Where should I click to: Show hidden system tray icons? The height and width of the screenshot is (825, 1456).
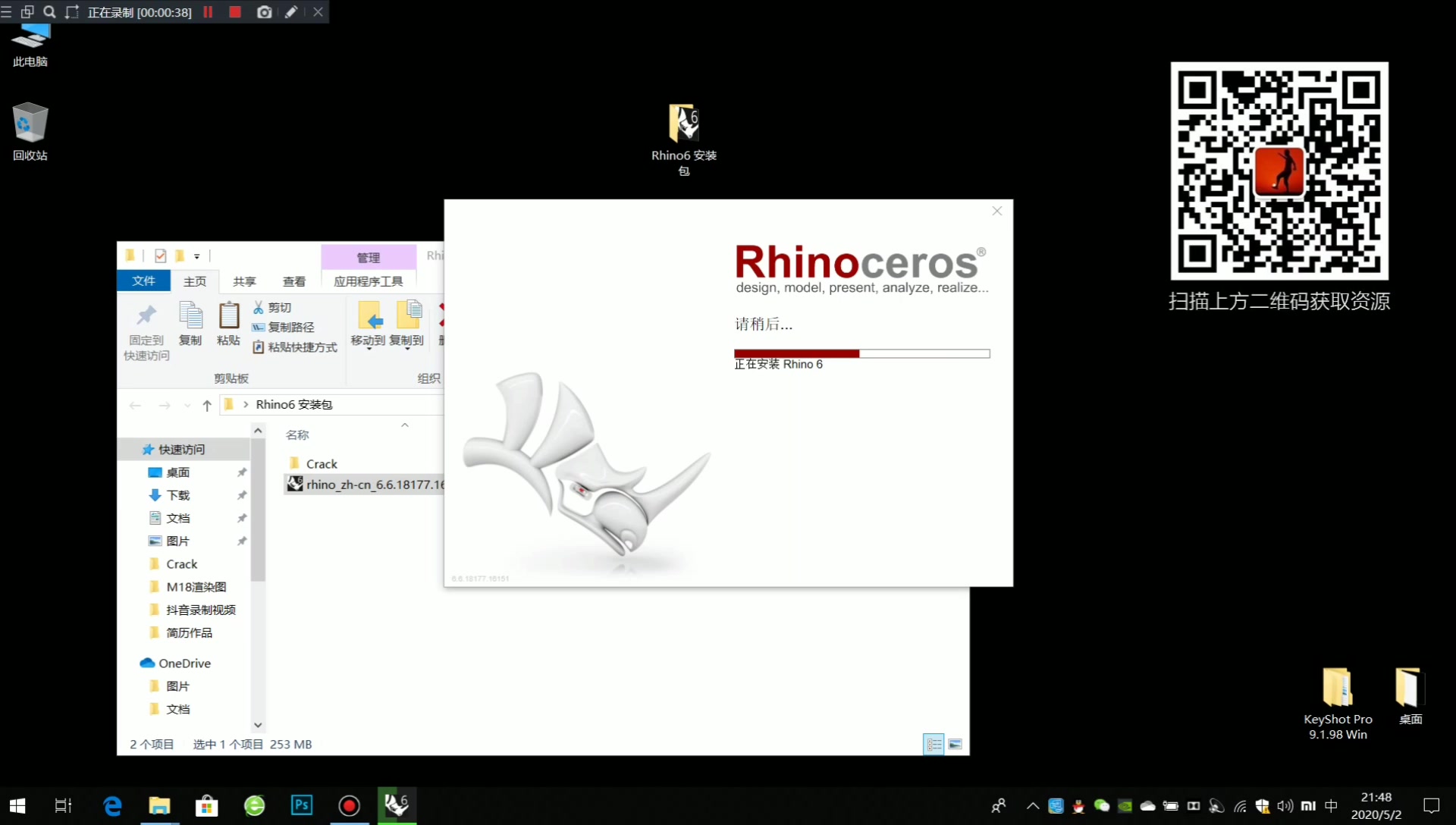coord(1032,805)
